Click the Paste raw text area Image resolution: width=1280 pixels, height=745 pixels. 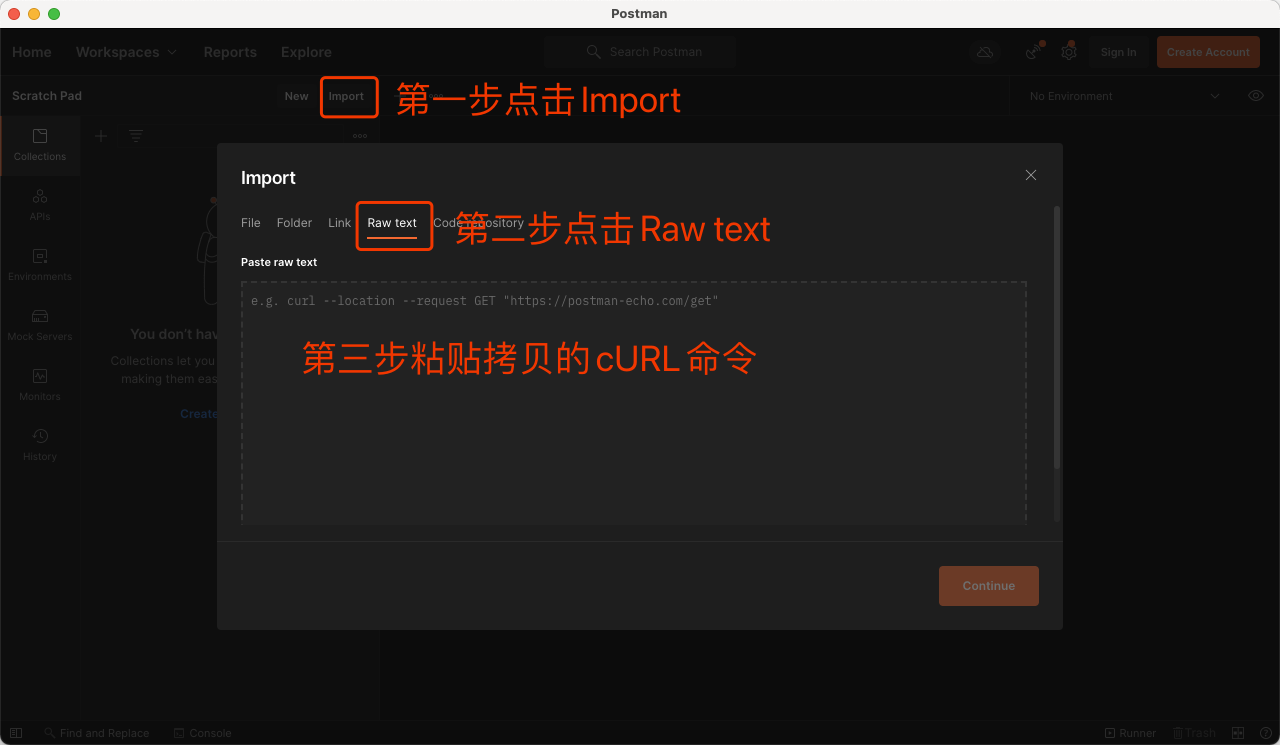tap(634, 402)
